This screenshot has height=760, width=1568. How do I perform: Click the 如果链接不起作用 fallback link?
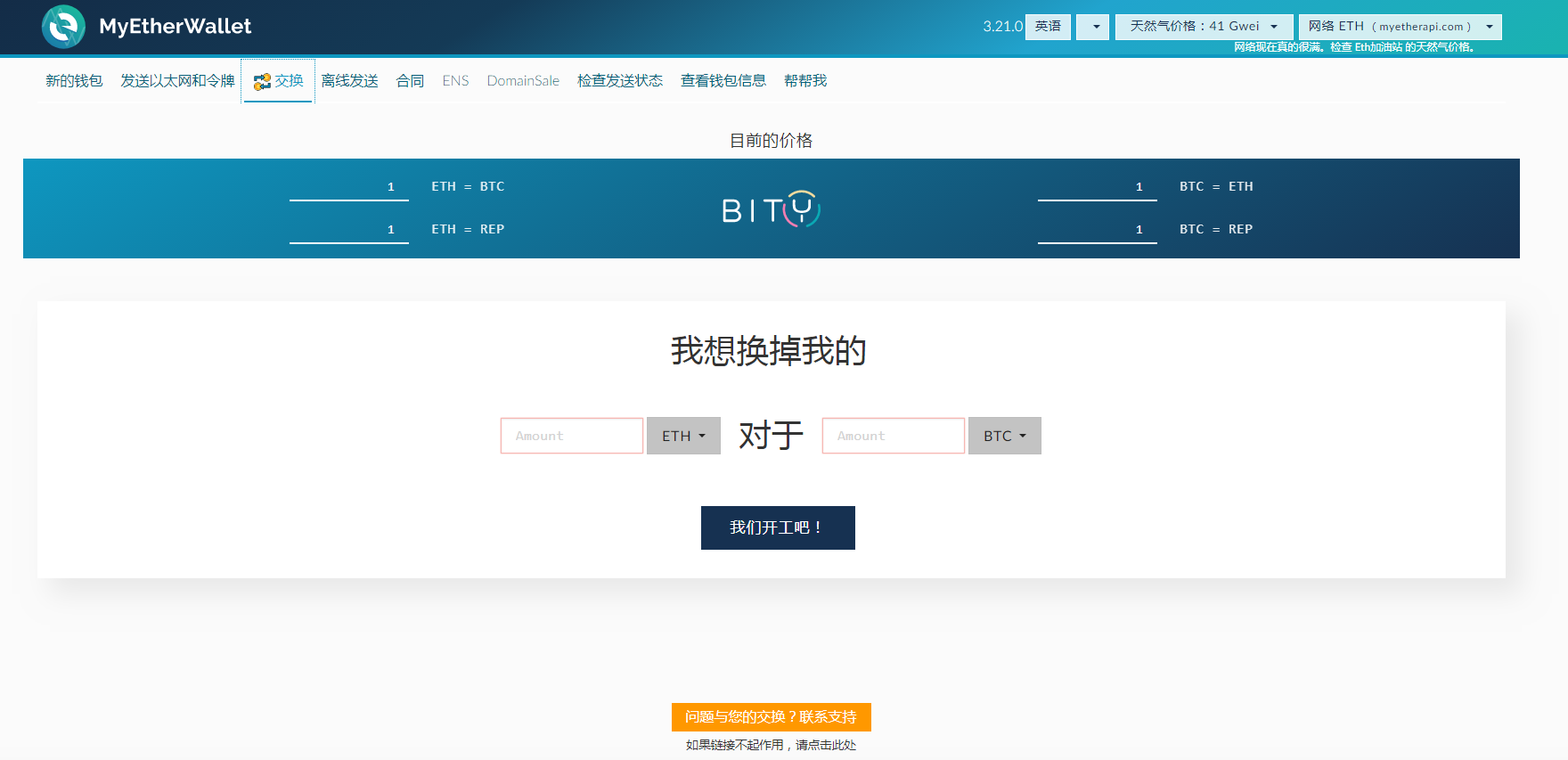pyautogui.click(x=771, y=745)
